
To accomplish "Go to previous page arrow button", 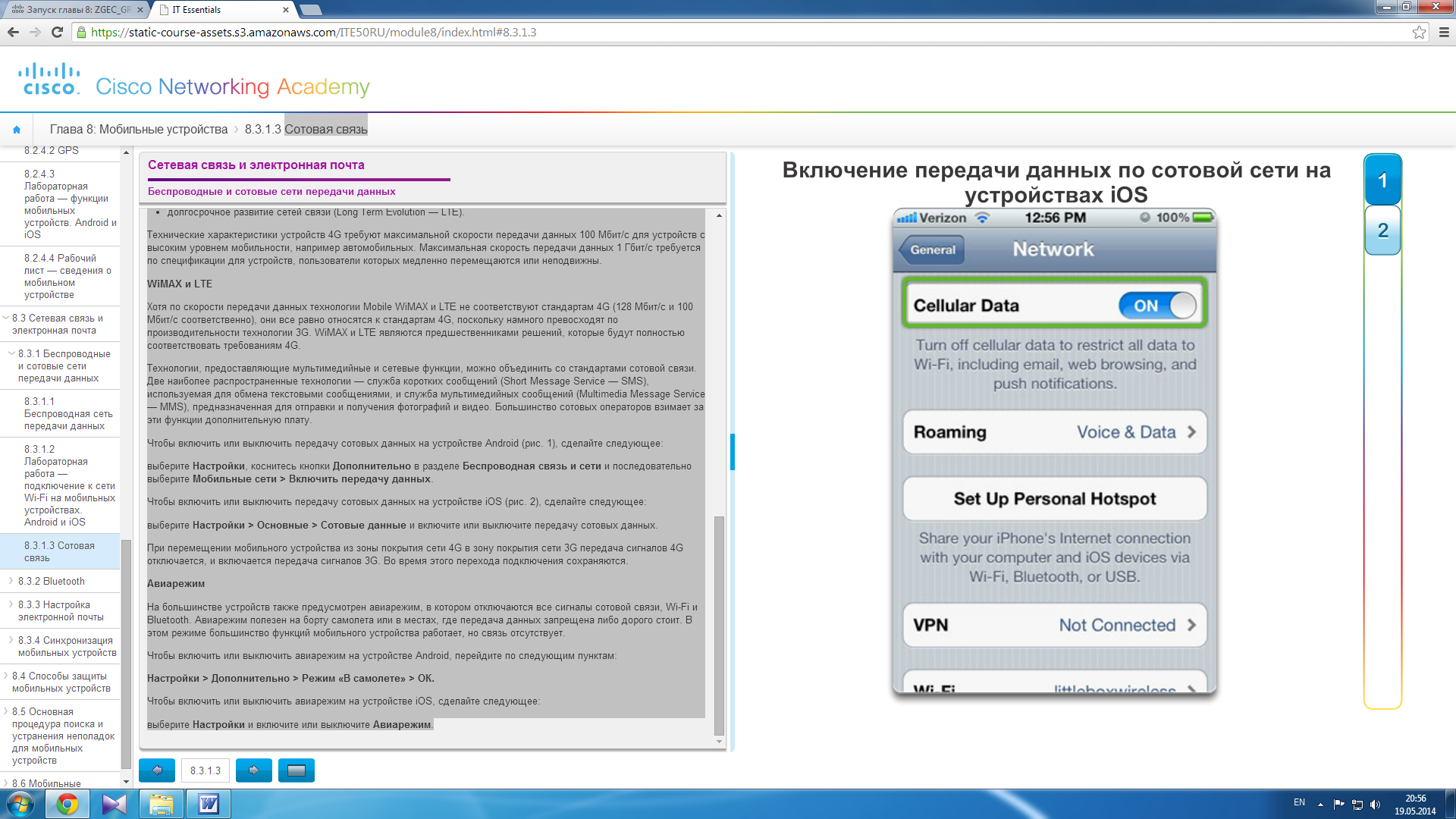I will 157,770.
